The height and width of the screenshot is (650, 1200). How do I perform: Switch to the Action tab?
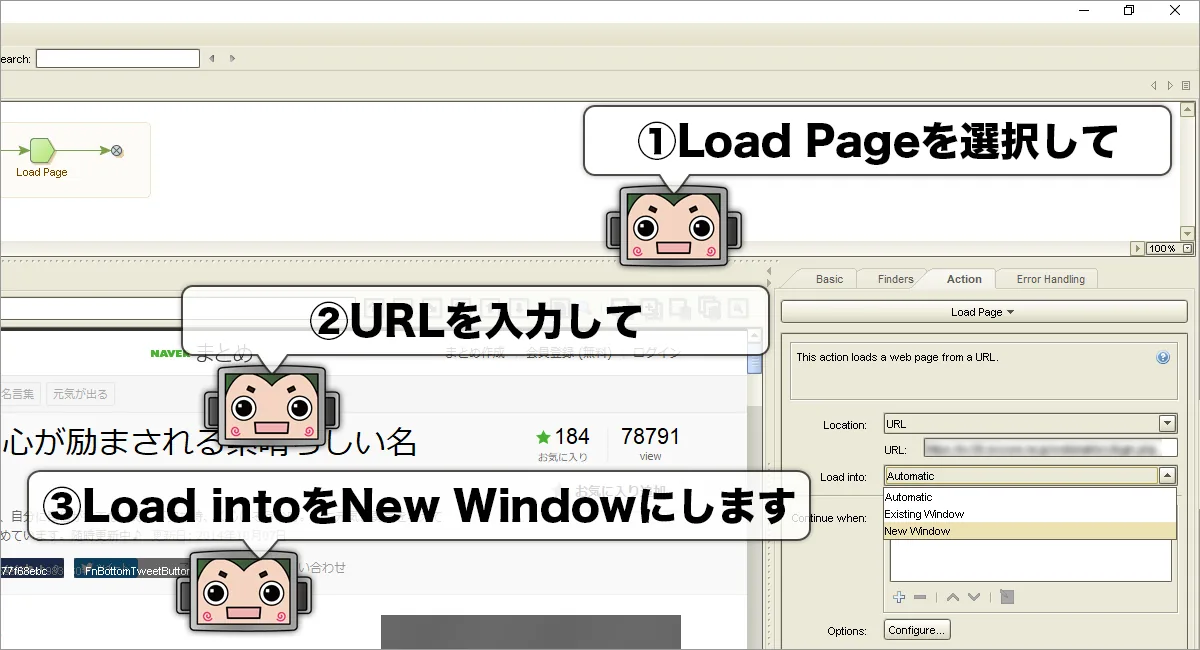(964, 279)
